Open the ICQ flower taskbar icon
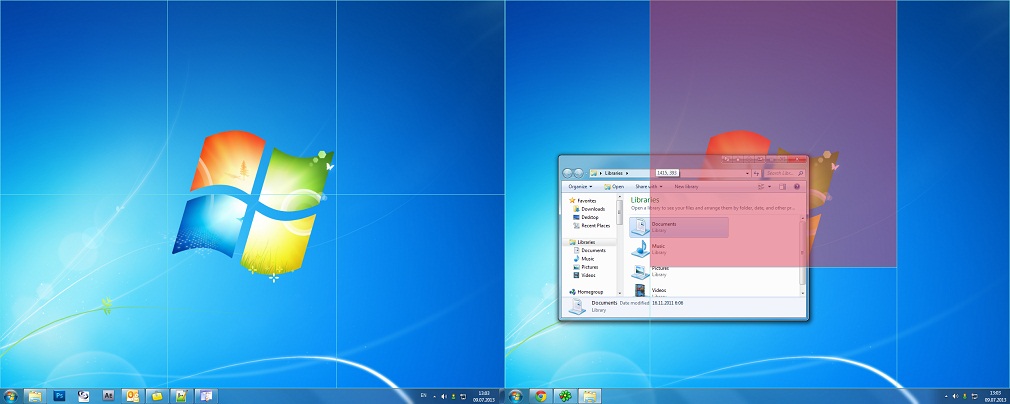Image resolution: width=1010 pixels, height=404 pixels. click(565, 396)
